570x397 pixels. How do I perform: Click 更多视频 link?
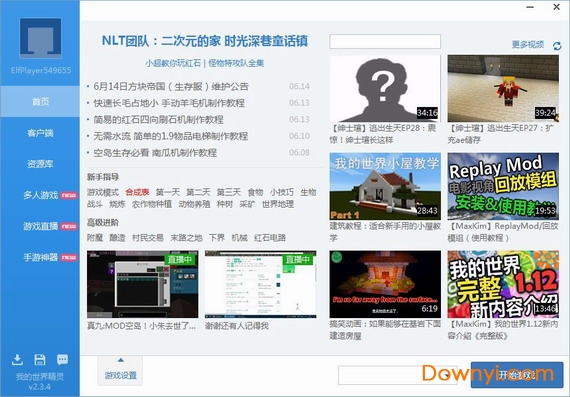(528, 44)
